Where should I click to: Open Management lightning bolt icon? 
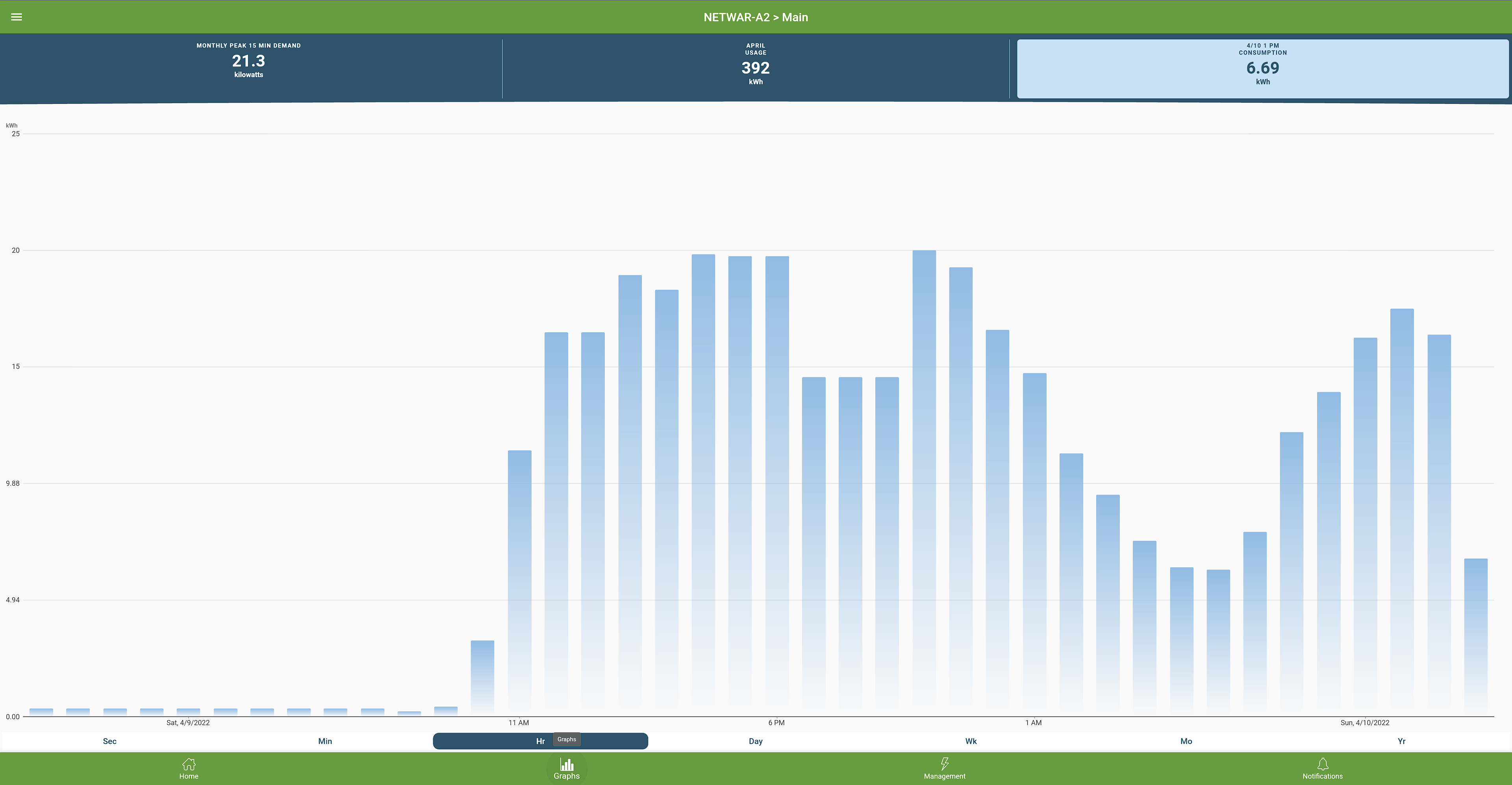945,764
